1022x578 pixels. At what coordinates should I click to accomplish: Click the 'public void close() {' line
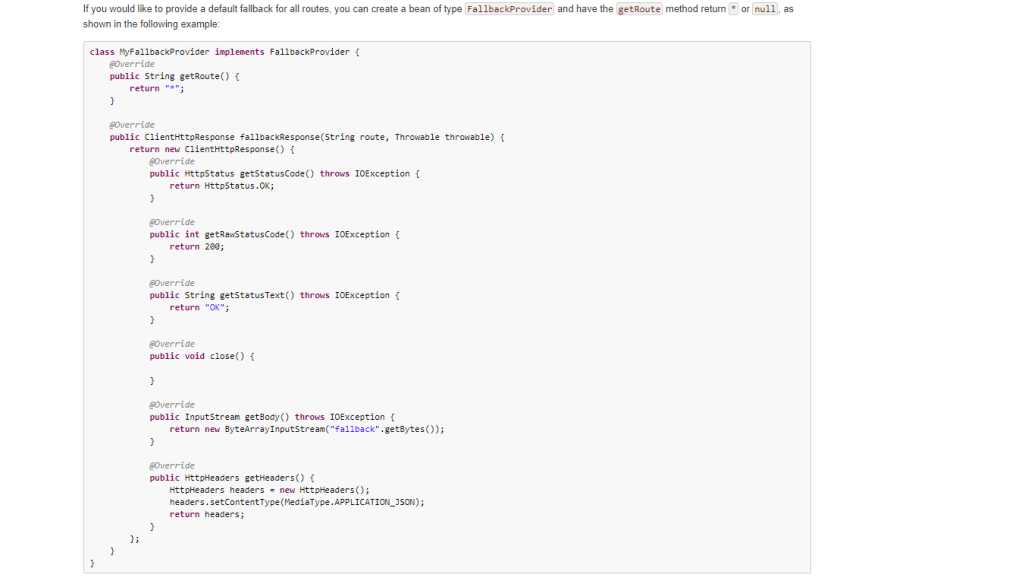(x=201, y=356)
